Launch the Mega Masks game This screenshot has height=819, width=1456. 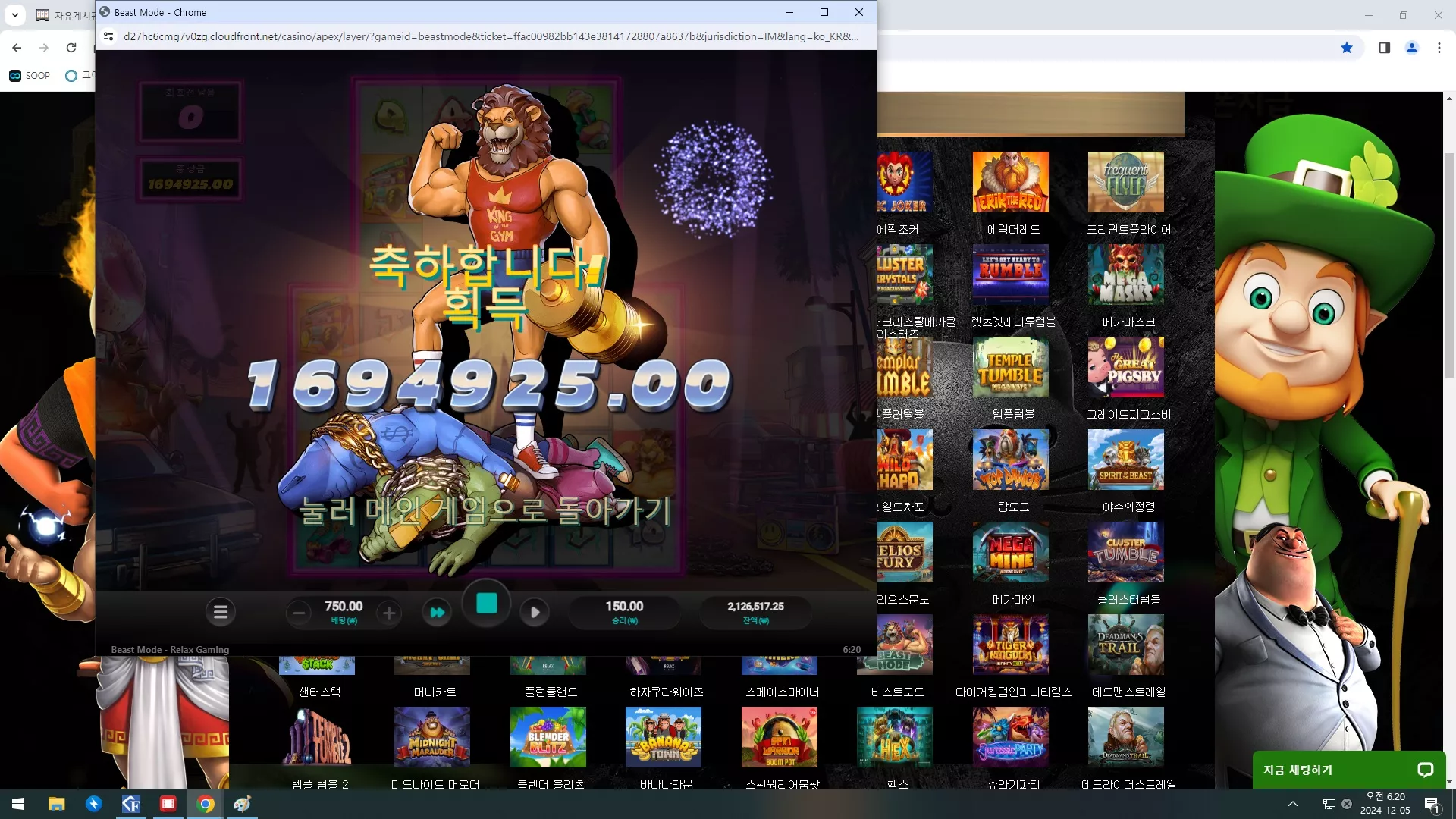1126,275
